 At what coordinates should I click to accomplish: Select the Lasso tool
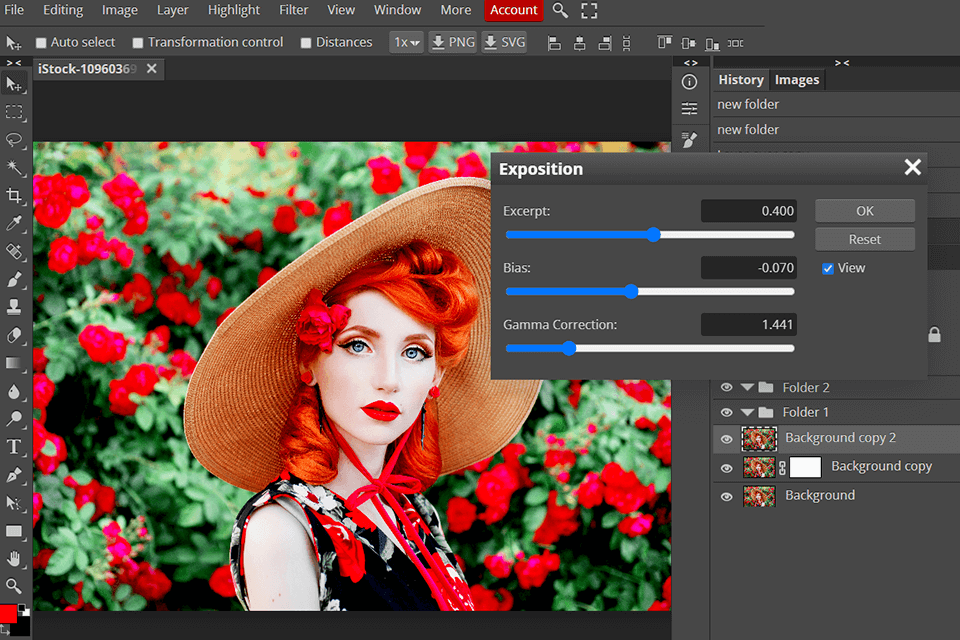click(14, 140)
